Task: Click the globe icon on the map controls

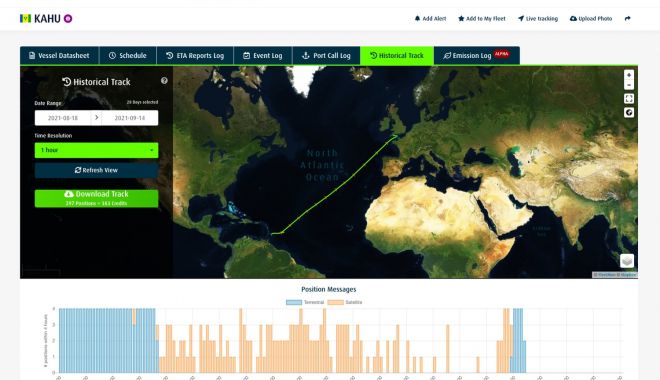Action: click(x=629, y=112)
